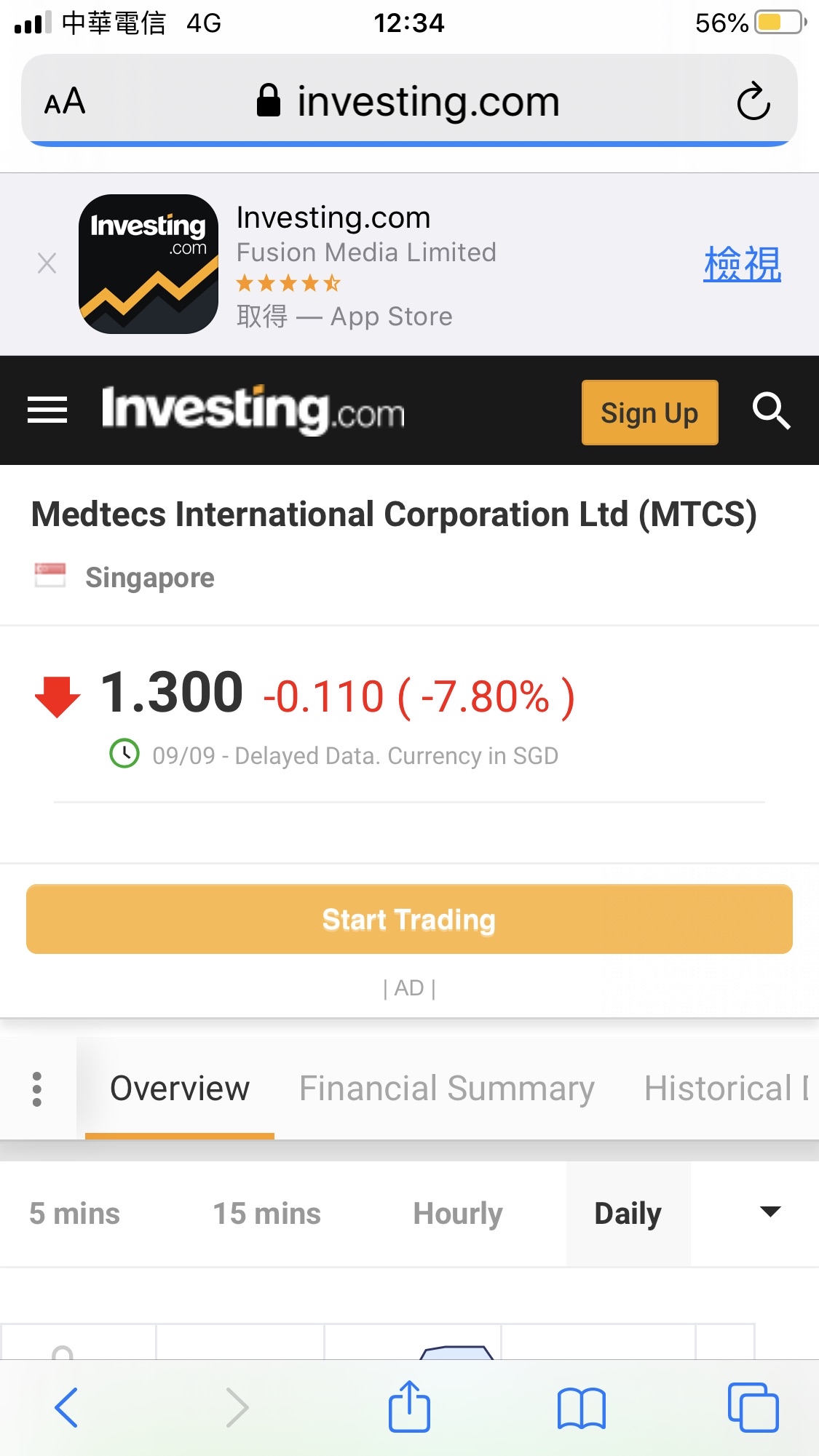Open the three-dot tab options menu
This screenshot has height=1456, width=819.
click(37, 1089)
